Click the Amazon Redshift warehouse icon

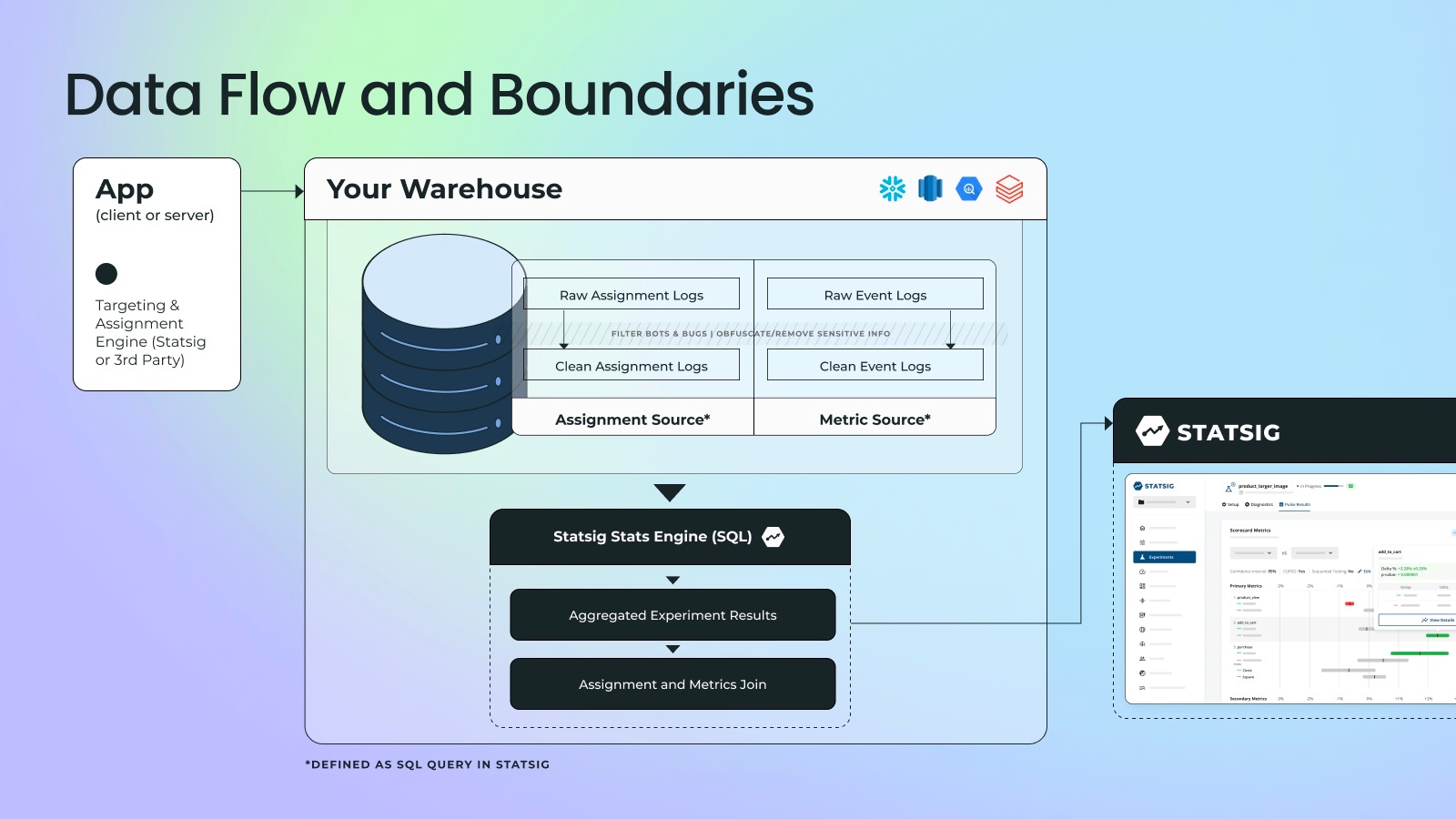[930, 188]
